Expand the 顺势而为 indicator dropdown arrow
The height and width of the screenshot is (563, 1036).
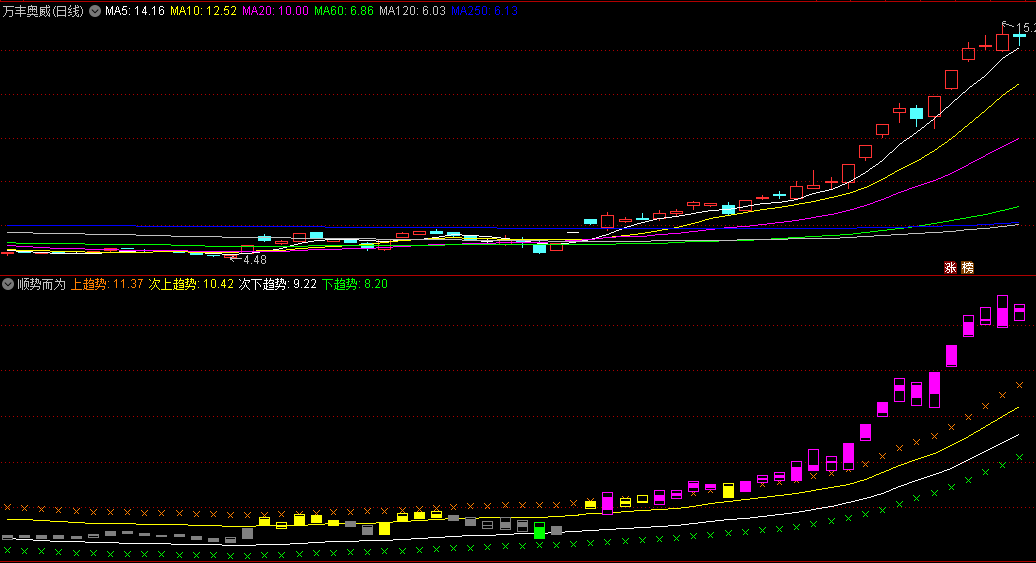coord(8,284)
